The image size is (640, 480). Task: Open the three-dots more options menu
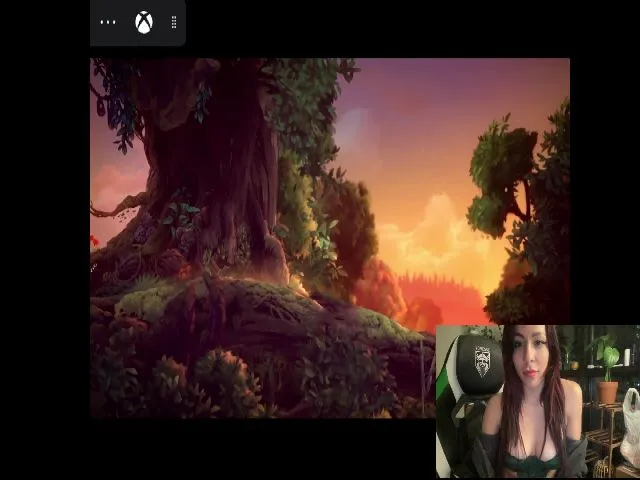(108, 22)
